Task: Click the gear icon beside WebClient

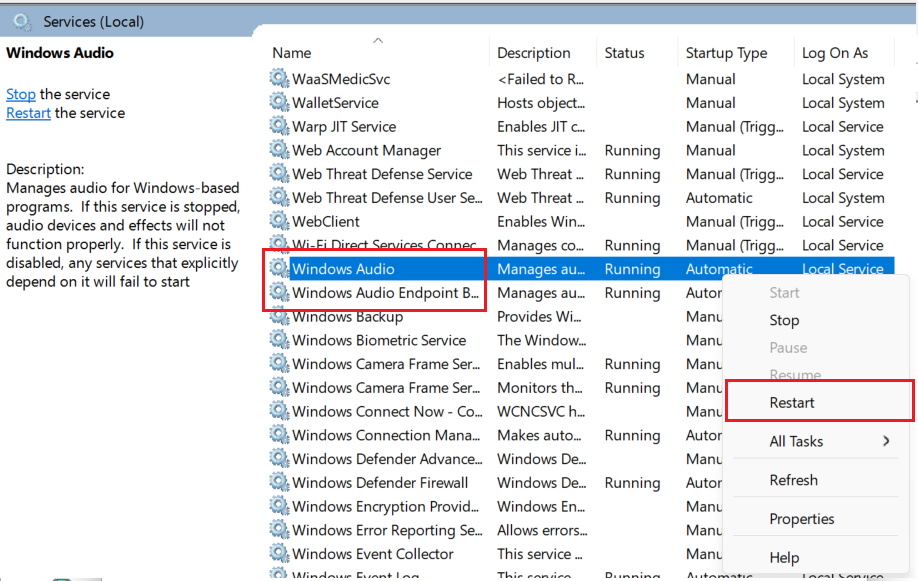Action: [279, 220]
